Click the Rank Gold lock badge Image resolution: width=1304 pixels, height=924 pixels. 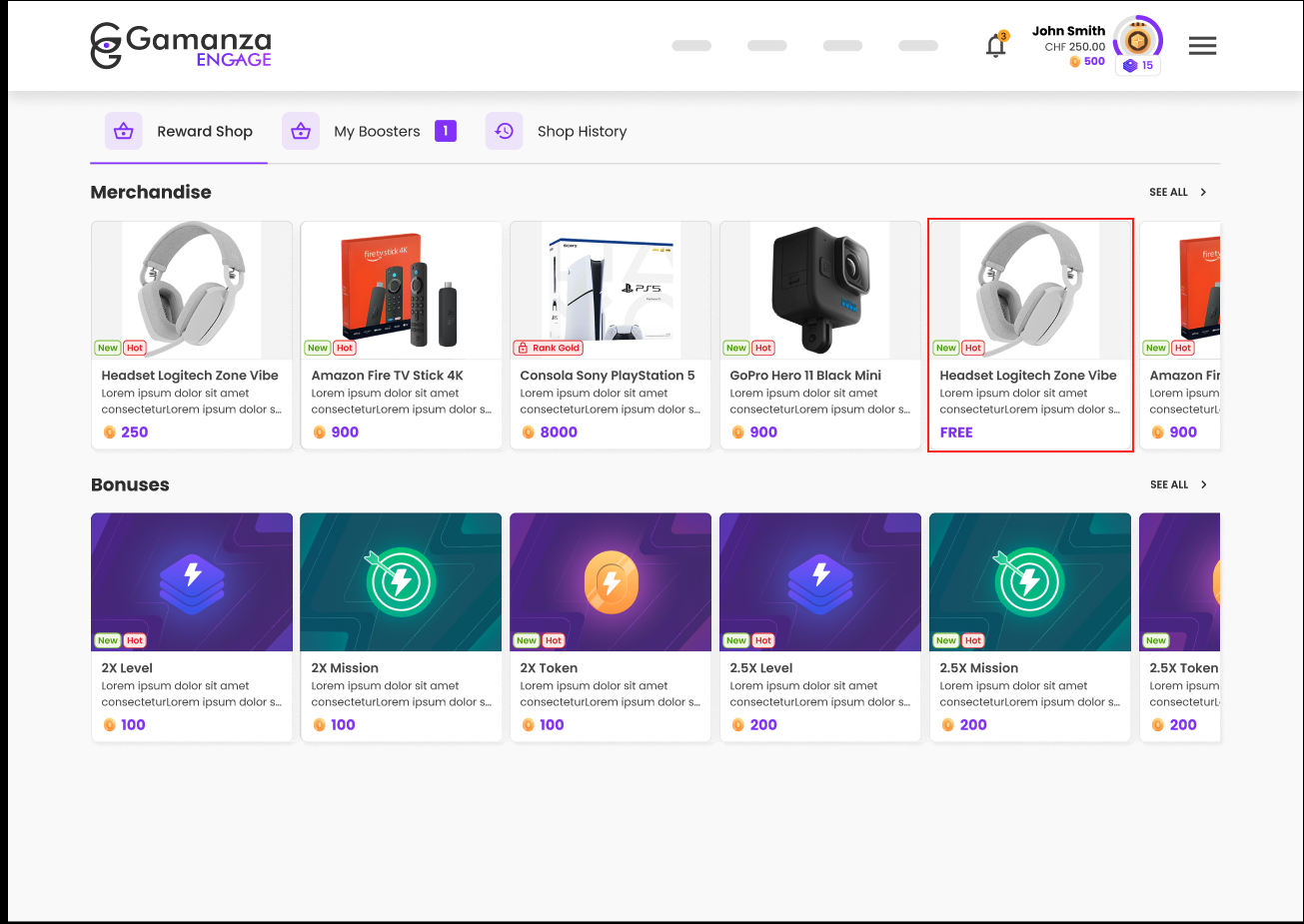[x=548, y=348]
